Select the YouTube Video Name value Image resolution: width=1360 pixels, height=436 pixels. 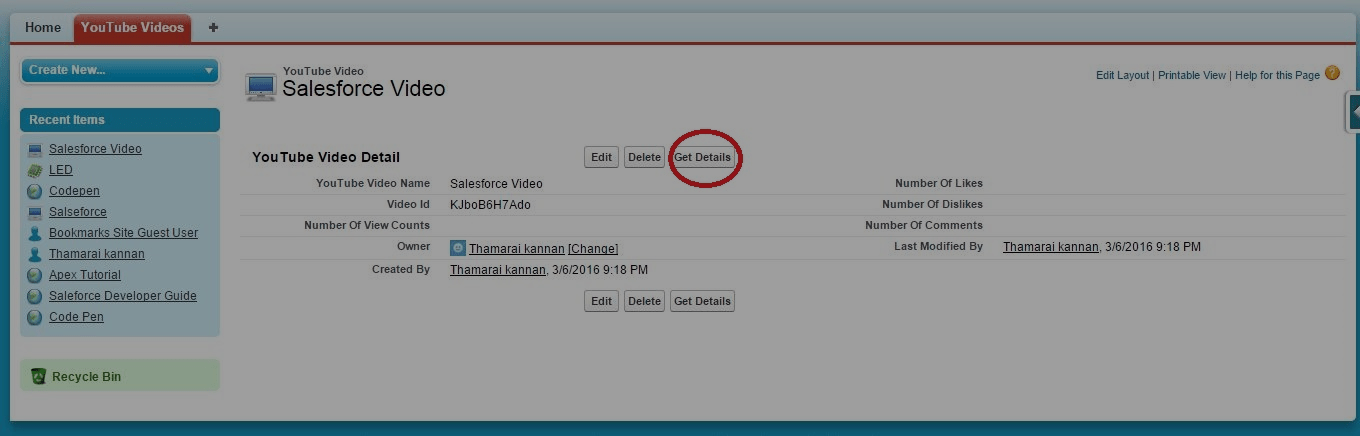tap(496, 184)
